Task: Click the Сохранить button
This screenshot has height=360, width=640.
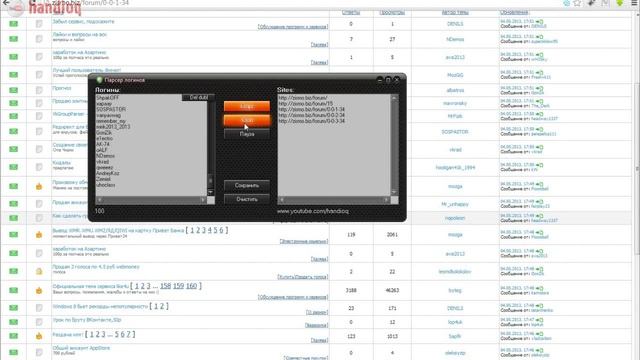Action: click(247, 185)
